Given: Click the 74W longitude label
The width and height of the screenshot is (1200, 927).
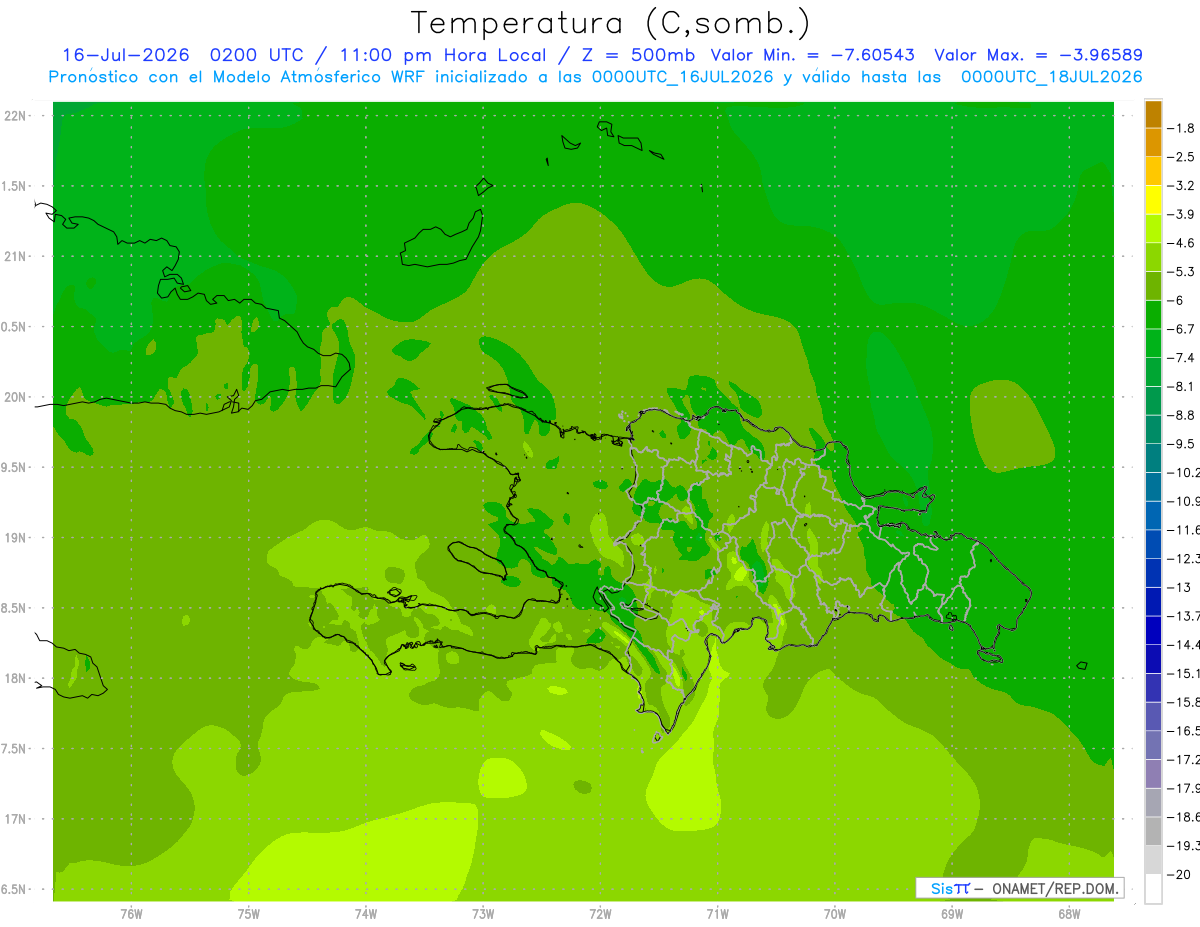Looking at the screenshot, I should 365,914.
